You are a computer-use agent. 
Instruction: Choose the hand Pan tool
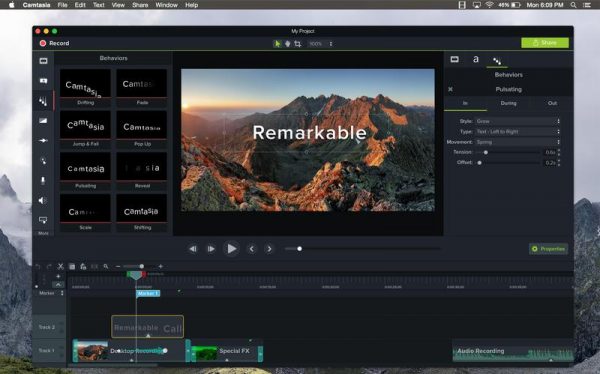coord(287,44)
